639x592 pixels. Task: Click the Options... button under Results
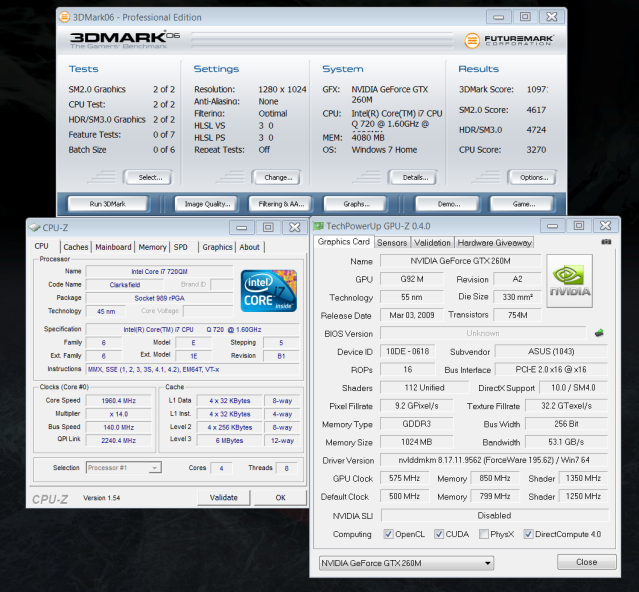point(532,177)
